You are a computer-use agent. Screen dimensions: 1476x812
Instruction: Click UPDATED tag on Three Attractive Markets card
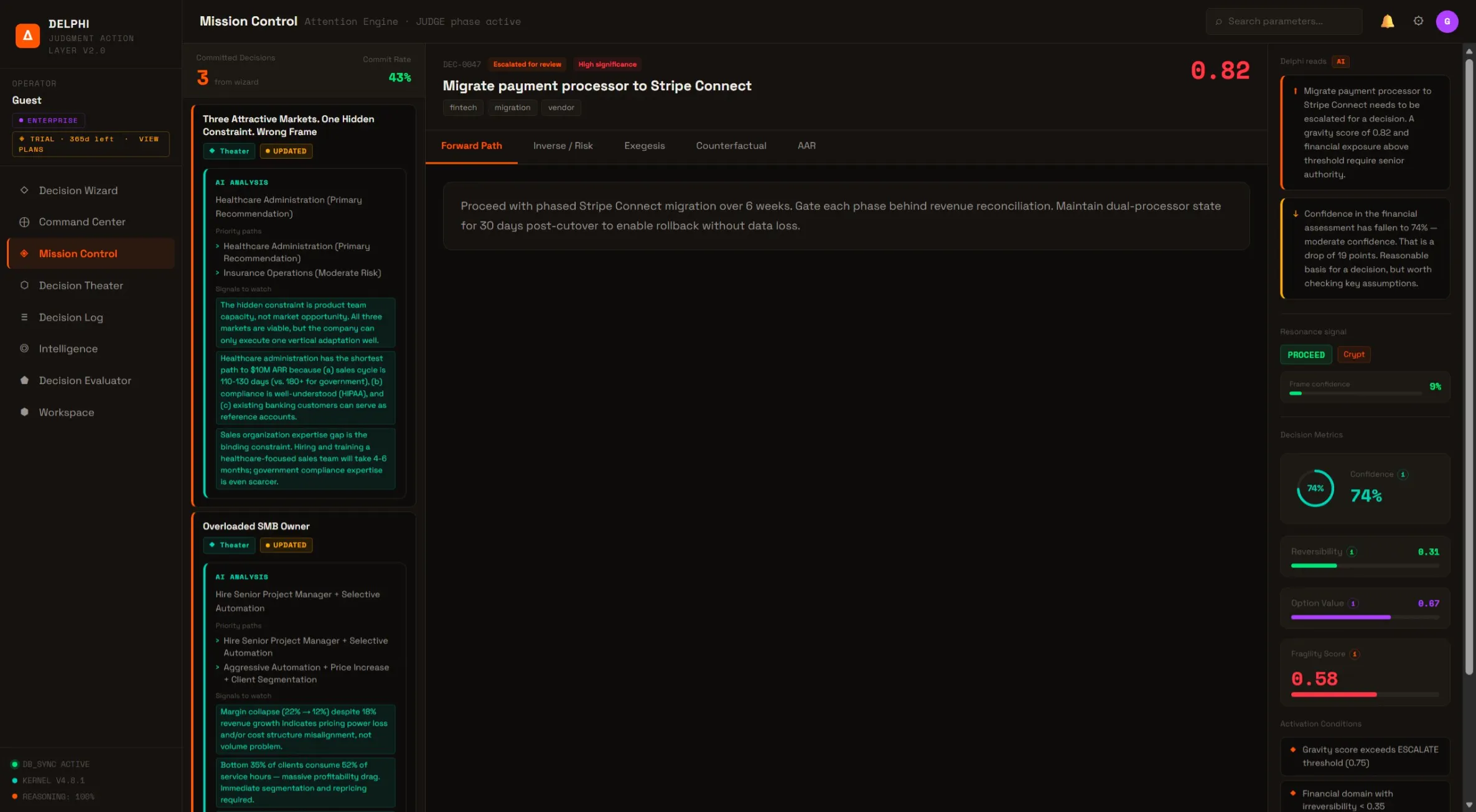click(x=286, y=151)
